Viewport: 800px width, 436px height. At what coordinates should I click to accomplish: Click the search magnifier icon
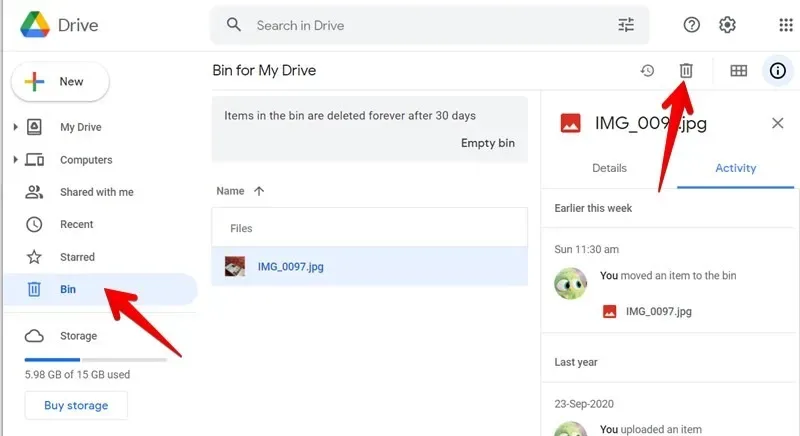pos(234,24)
